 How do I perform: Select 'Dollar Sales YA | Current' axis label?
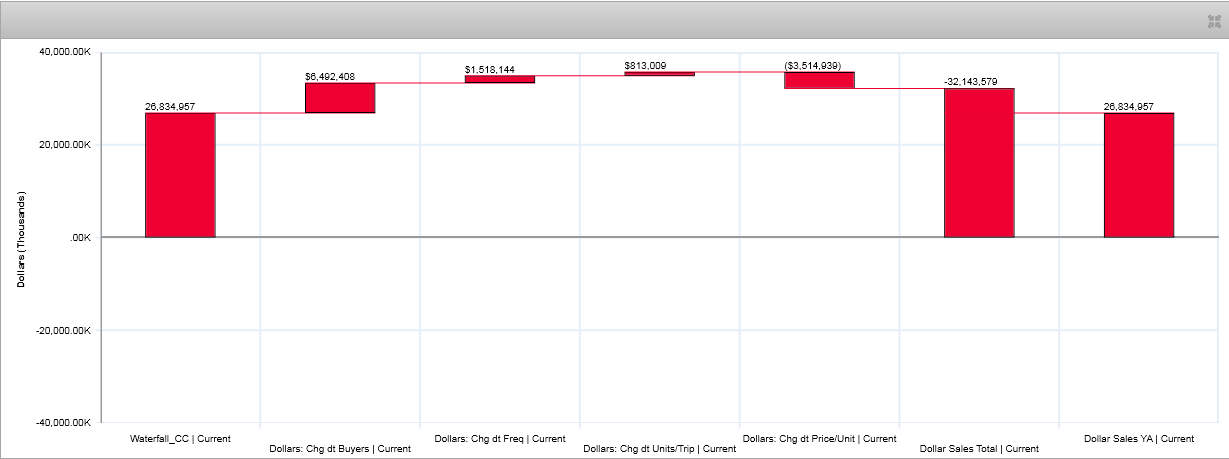1139,438
